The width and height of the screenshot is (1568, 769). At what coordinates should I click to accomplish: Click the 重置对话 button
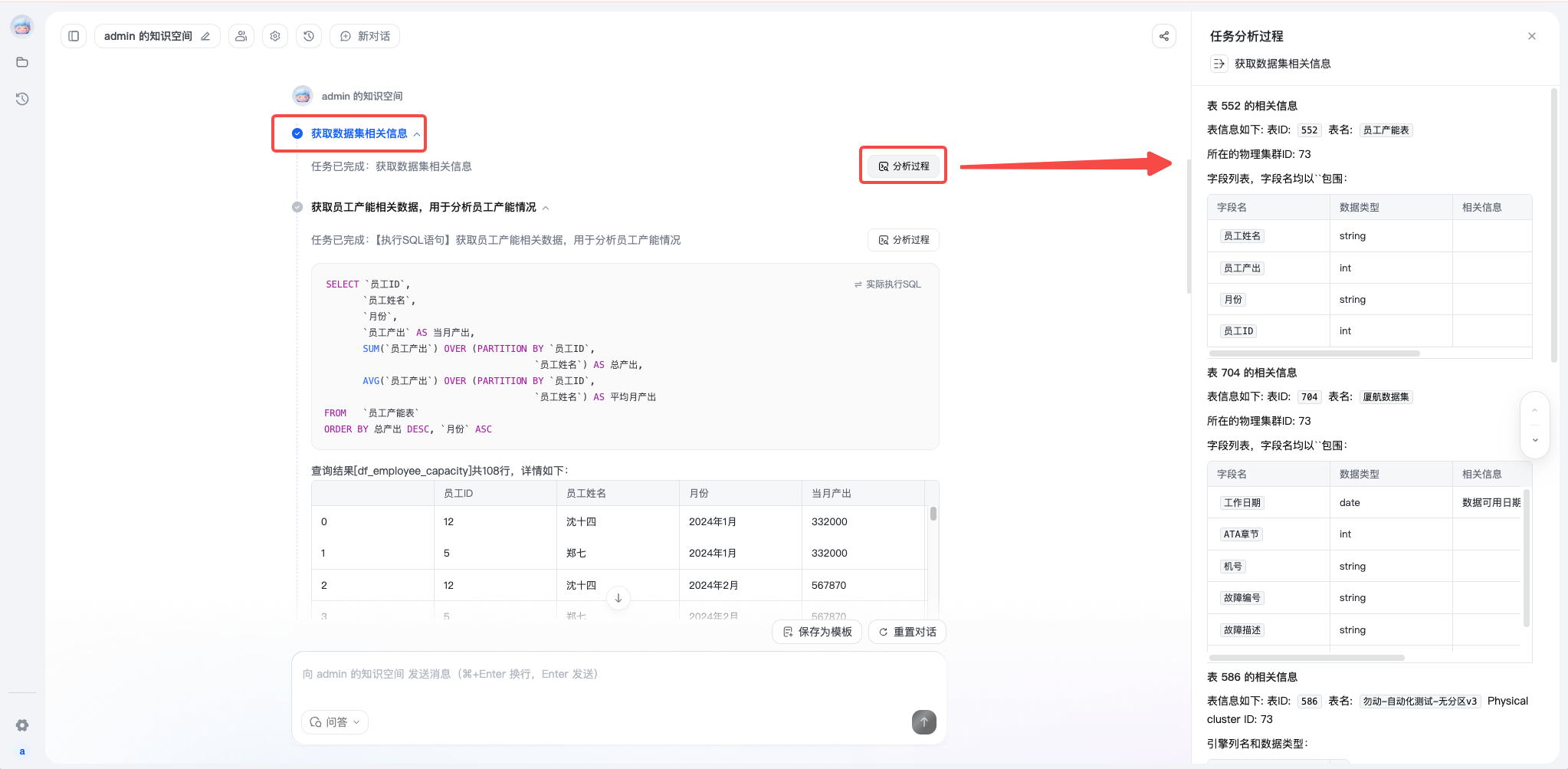pos(907,632)
